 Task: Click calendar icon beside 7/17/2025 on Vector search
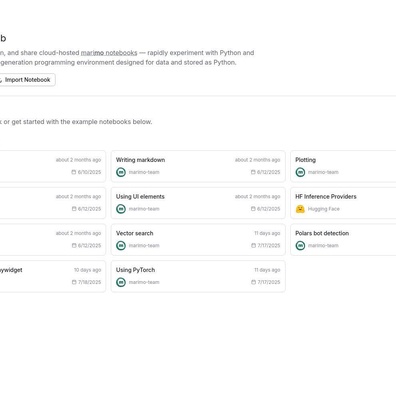[253, 246]
